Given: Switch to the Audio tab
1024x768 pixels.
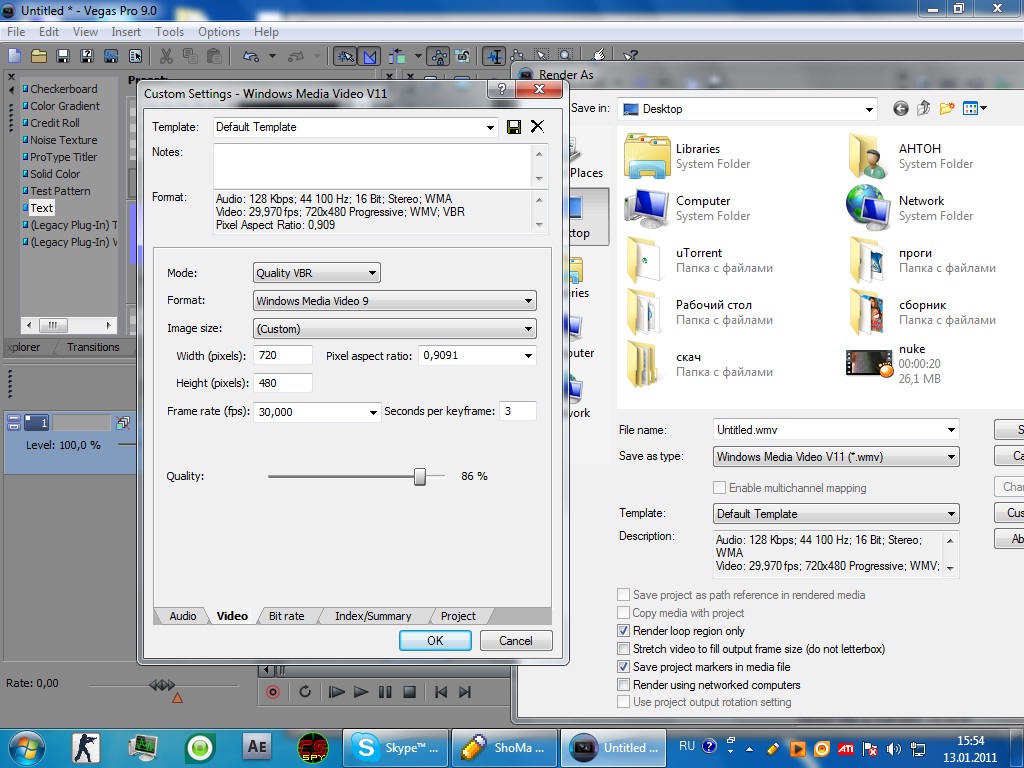Looking at the screenshot, I should [182, 616].
